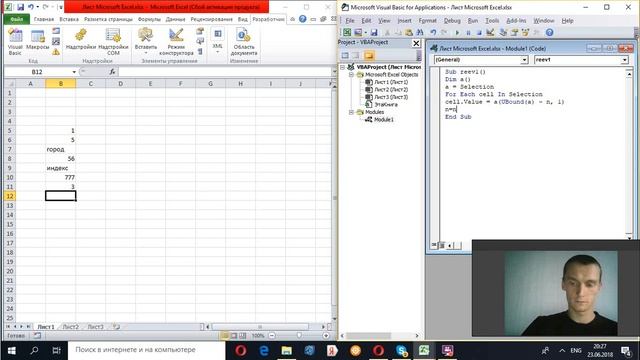Image resolution: width=640 pixels, height=360 pixels.
Task: Click Run Sub play icon in VBA toolbar
Action: tap(457, 32)
